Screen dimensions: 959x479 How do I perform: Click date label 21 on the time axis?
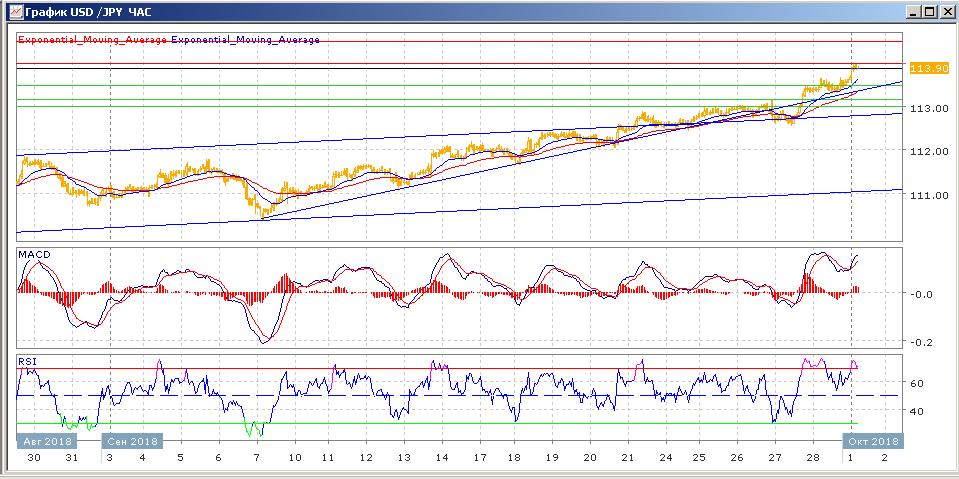point(628,458)
